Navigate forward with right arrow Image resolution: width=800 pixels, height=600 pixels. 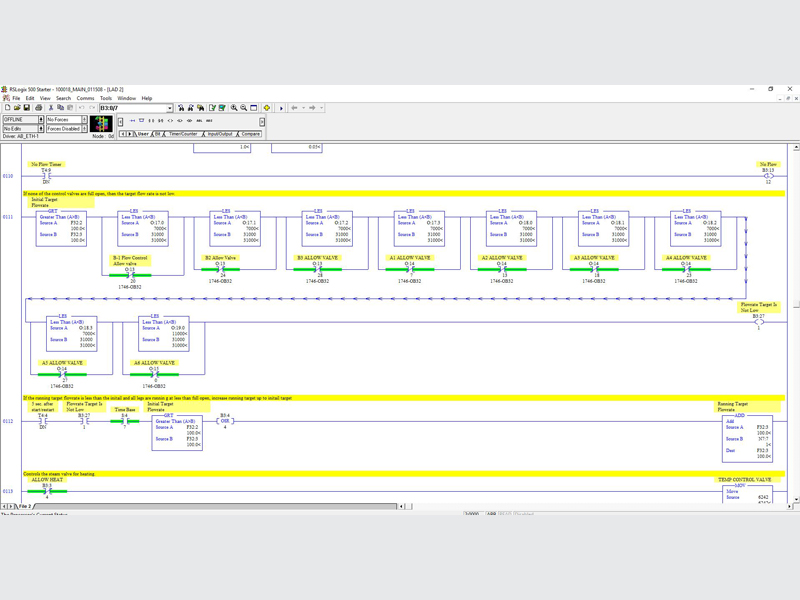pos(312,108)
